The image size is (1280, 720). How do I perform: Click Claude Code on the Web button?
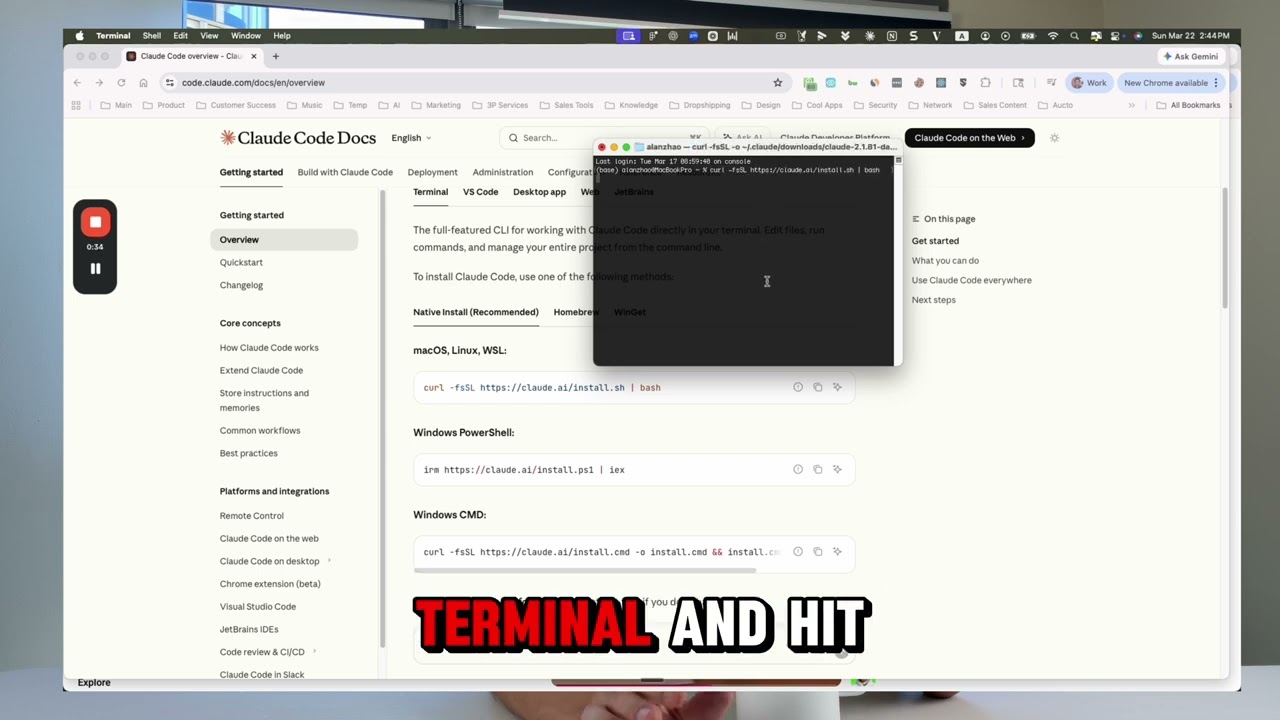coord(969,138)
